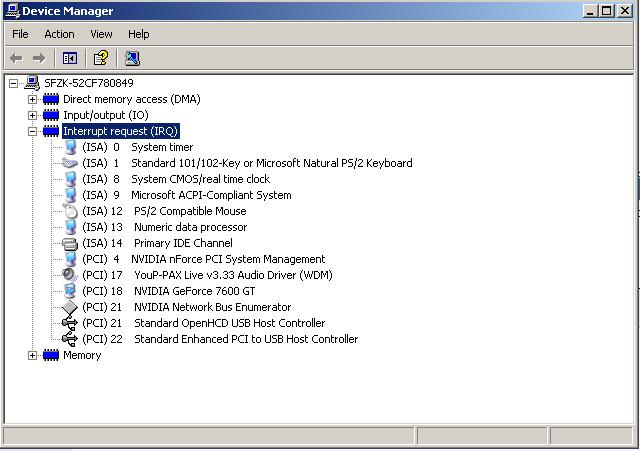The width and height of the screenshot is (640, 451).
Task: Expand the Direct memory access (DMA) node
Action: 32,99
